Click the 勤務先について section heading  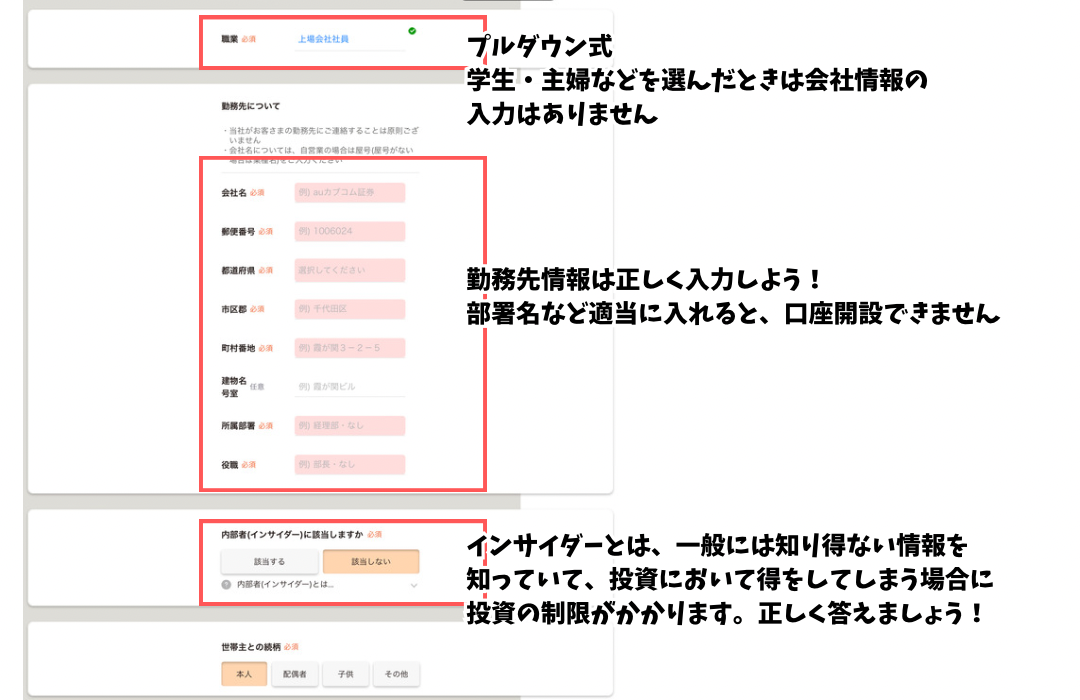point(251,105)
